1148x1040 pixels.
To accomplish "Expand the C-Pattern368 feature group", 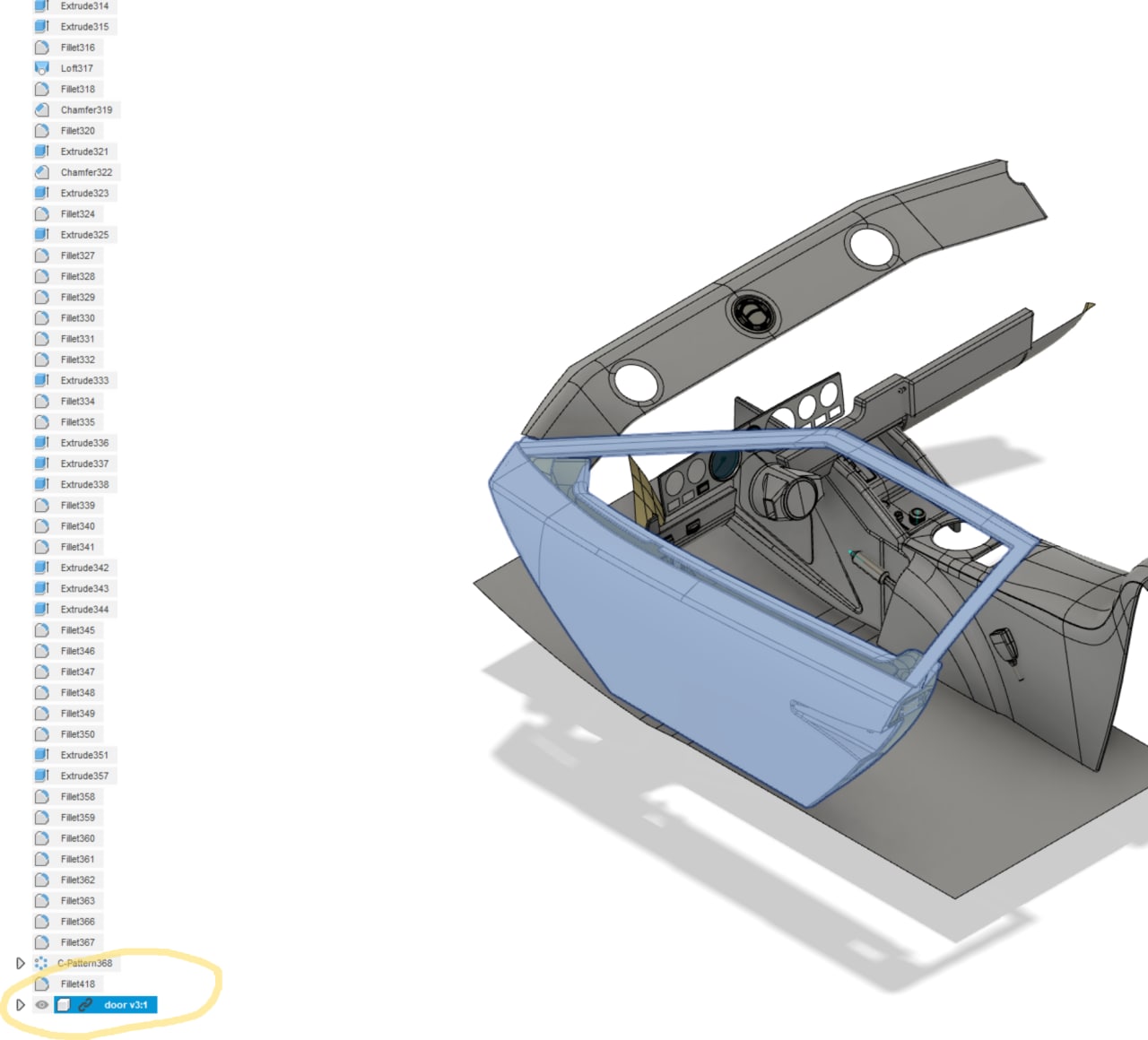I will pos(20,963).
